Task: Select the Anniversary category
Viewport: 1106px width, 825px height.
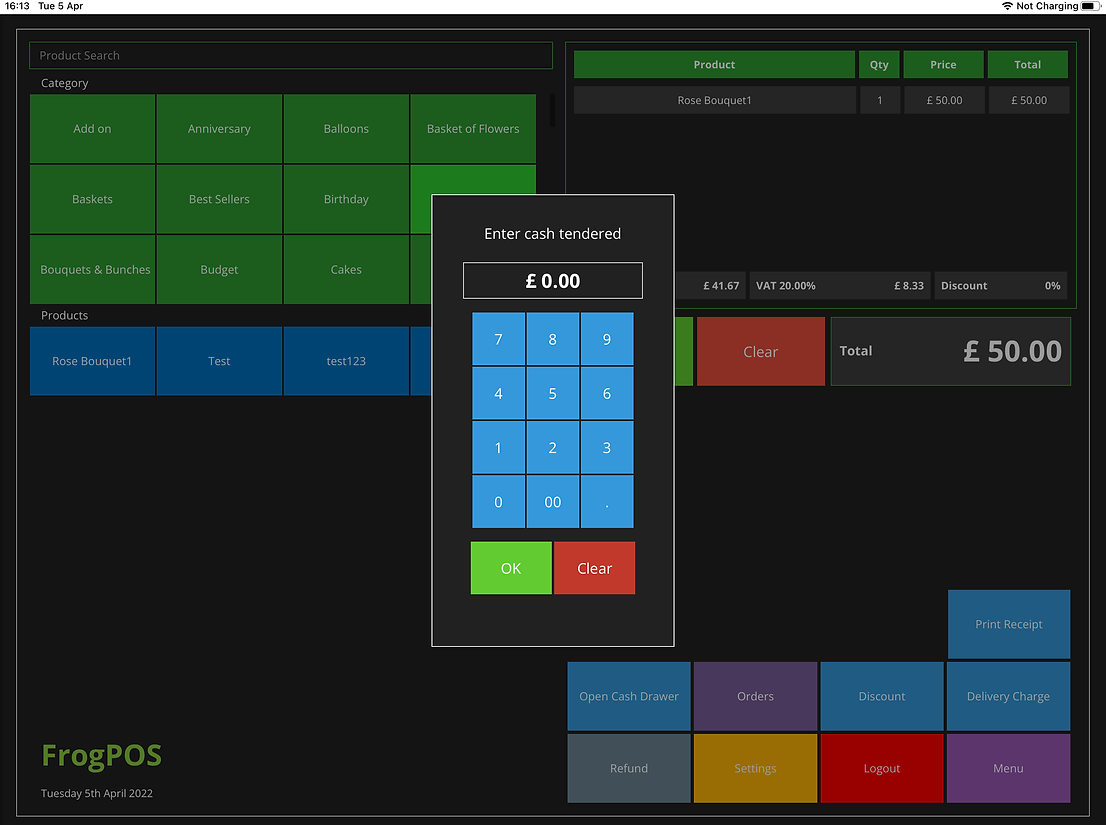Action: tap(219, 129)
